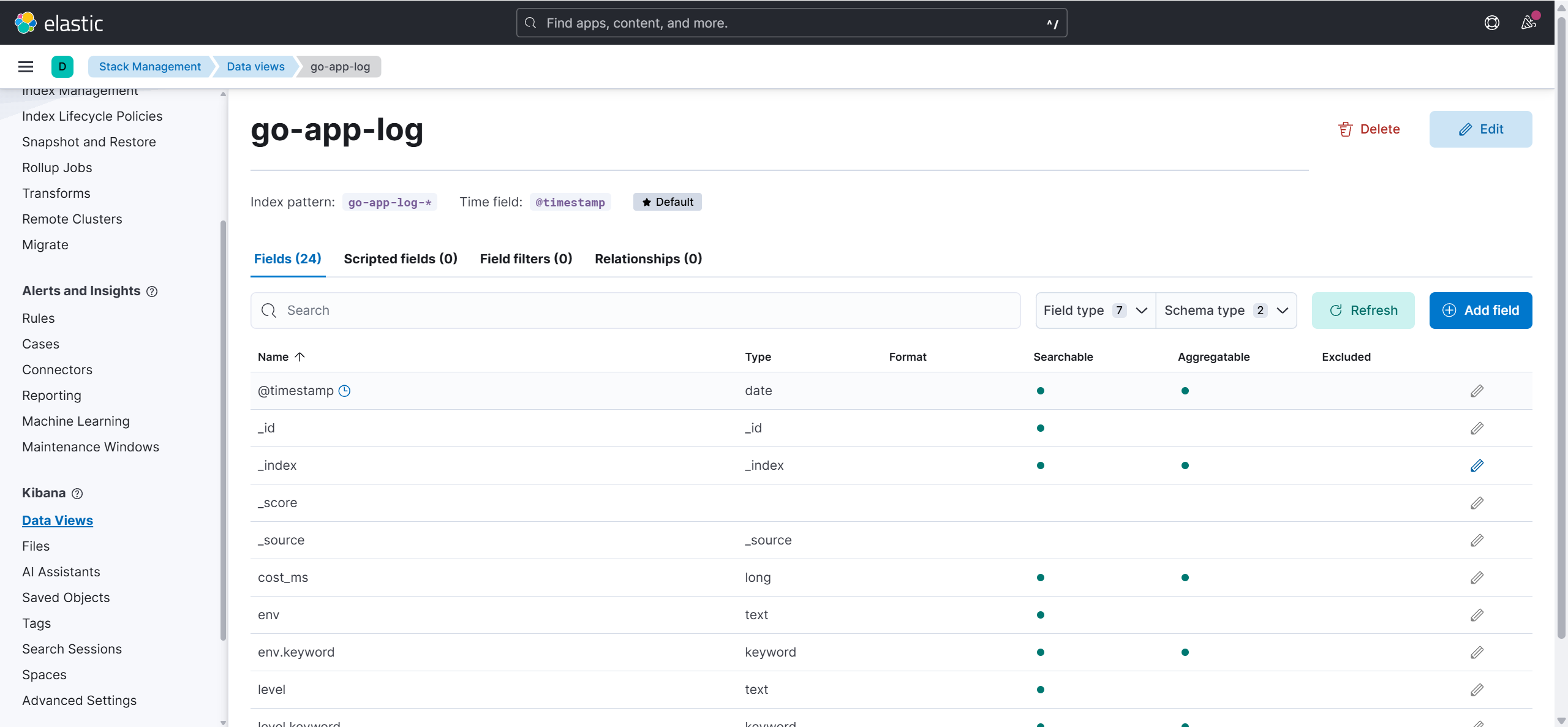1568x727 pixels.
Task: Click the cost_ms field name
Action: coord(283,578)
